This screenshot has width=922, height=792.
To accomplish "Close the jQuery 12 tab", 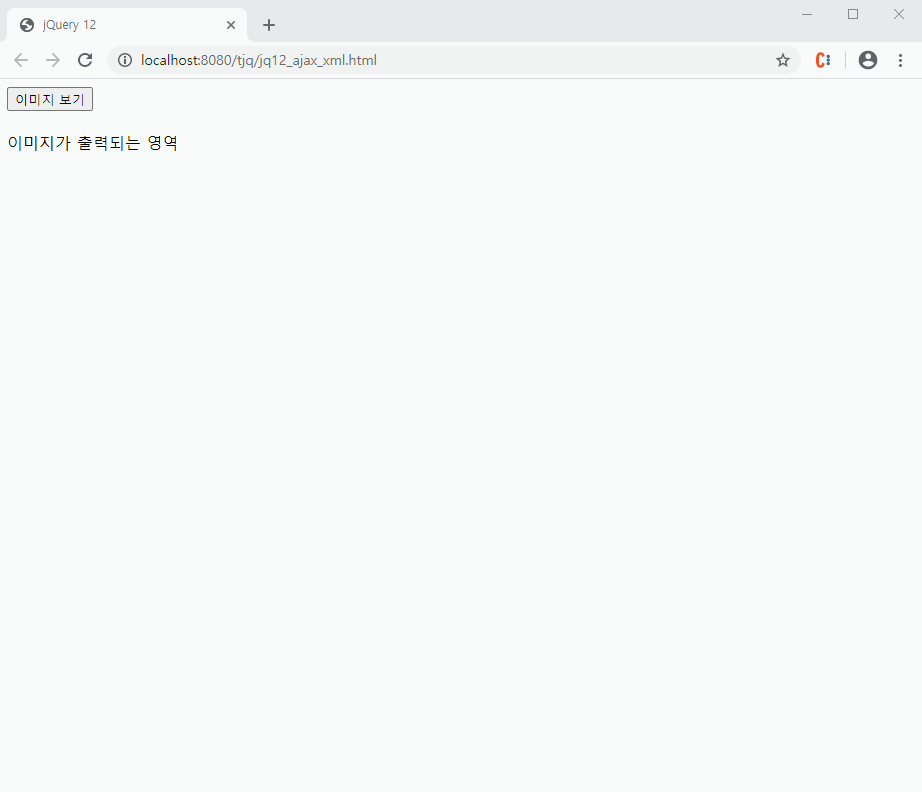I will point(231,25).
